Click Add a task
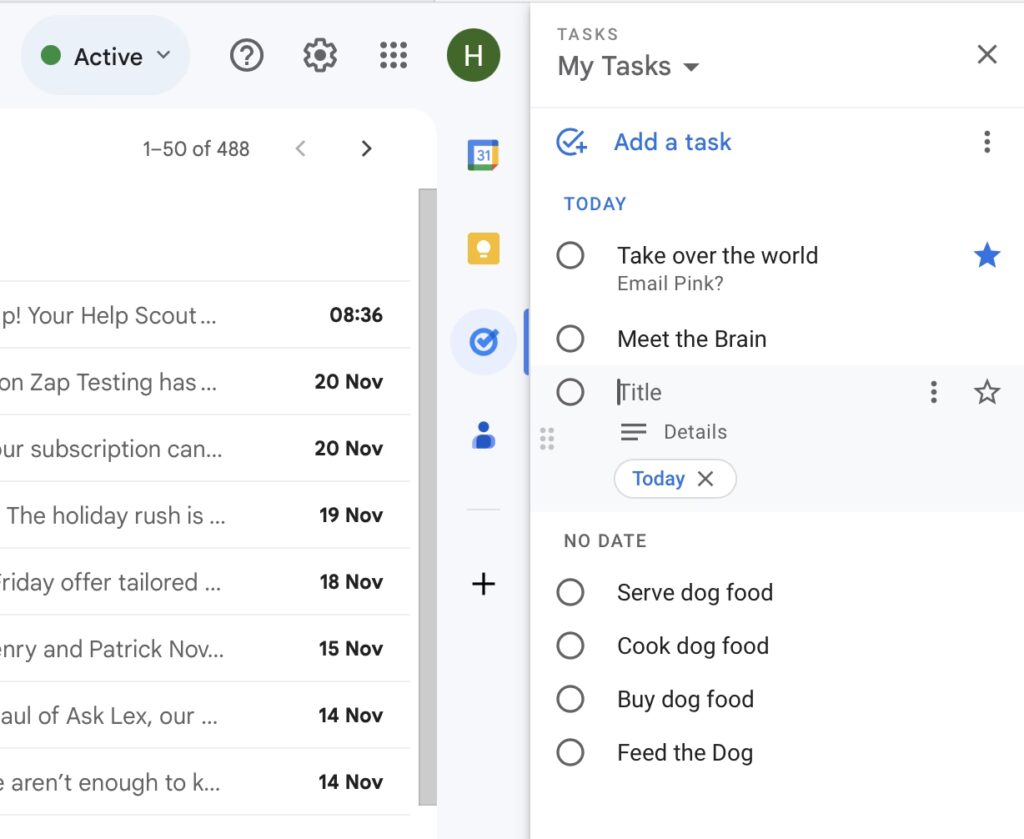Image resolution: width=1024 pixels, height=839 pixels. point(672,142)
